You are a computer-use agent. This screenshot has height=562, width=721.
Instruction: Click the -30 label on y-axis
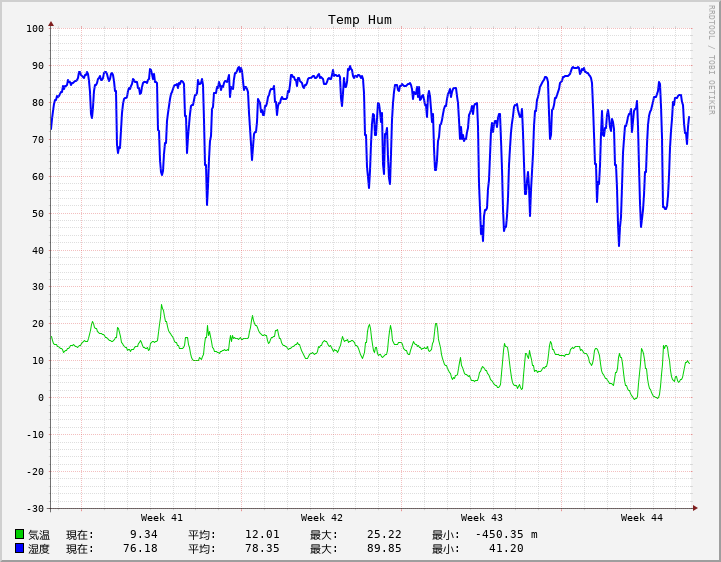[x=35, y=508]
